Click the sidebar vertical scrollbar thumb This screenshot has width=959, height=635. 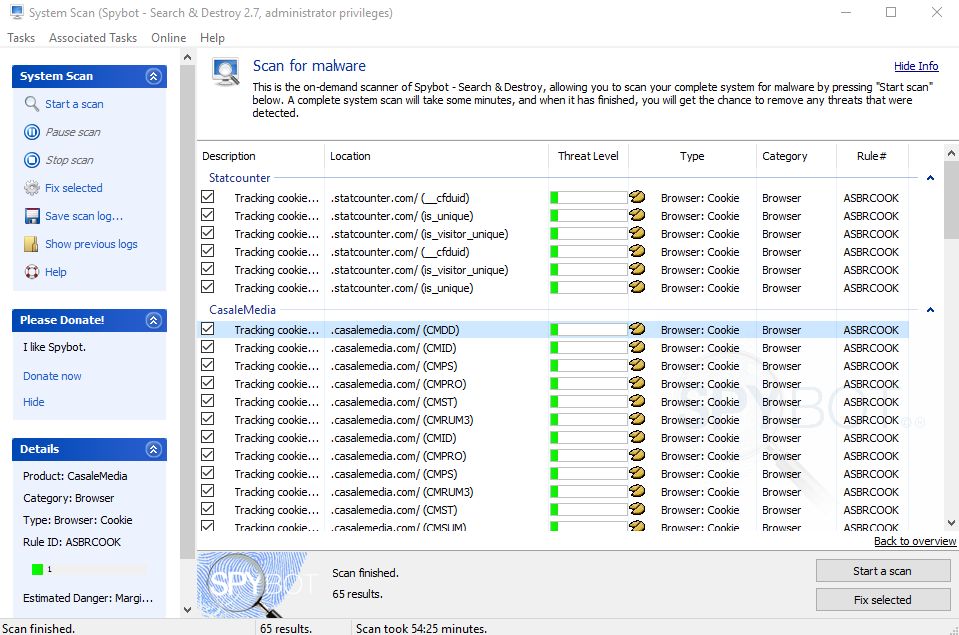[187, 313]
